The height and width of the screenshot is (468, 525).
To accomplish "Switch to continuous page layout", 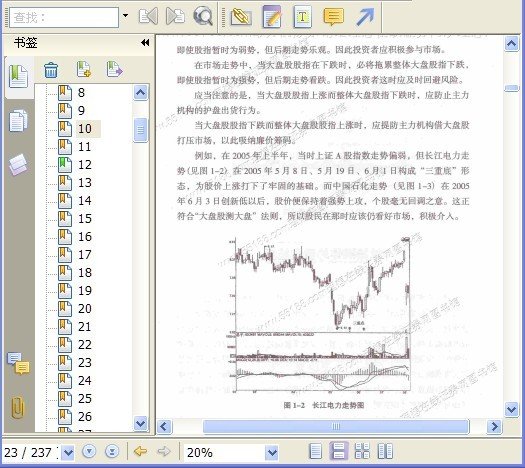I will (x=339, y=451).
